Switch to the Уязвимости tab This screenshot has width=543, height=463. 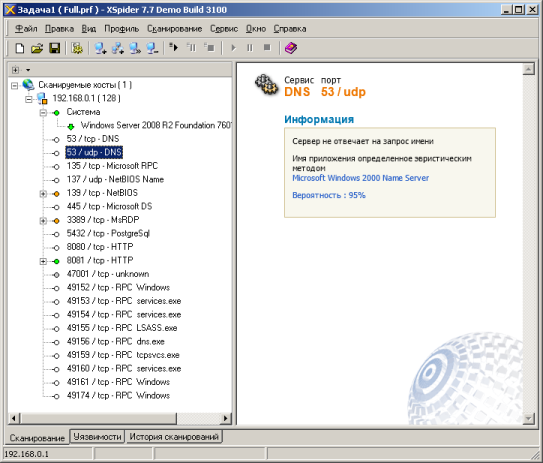[x=97, y=437]
